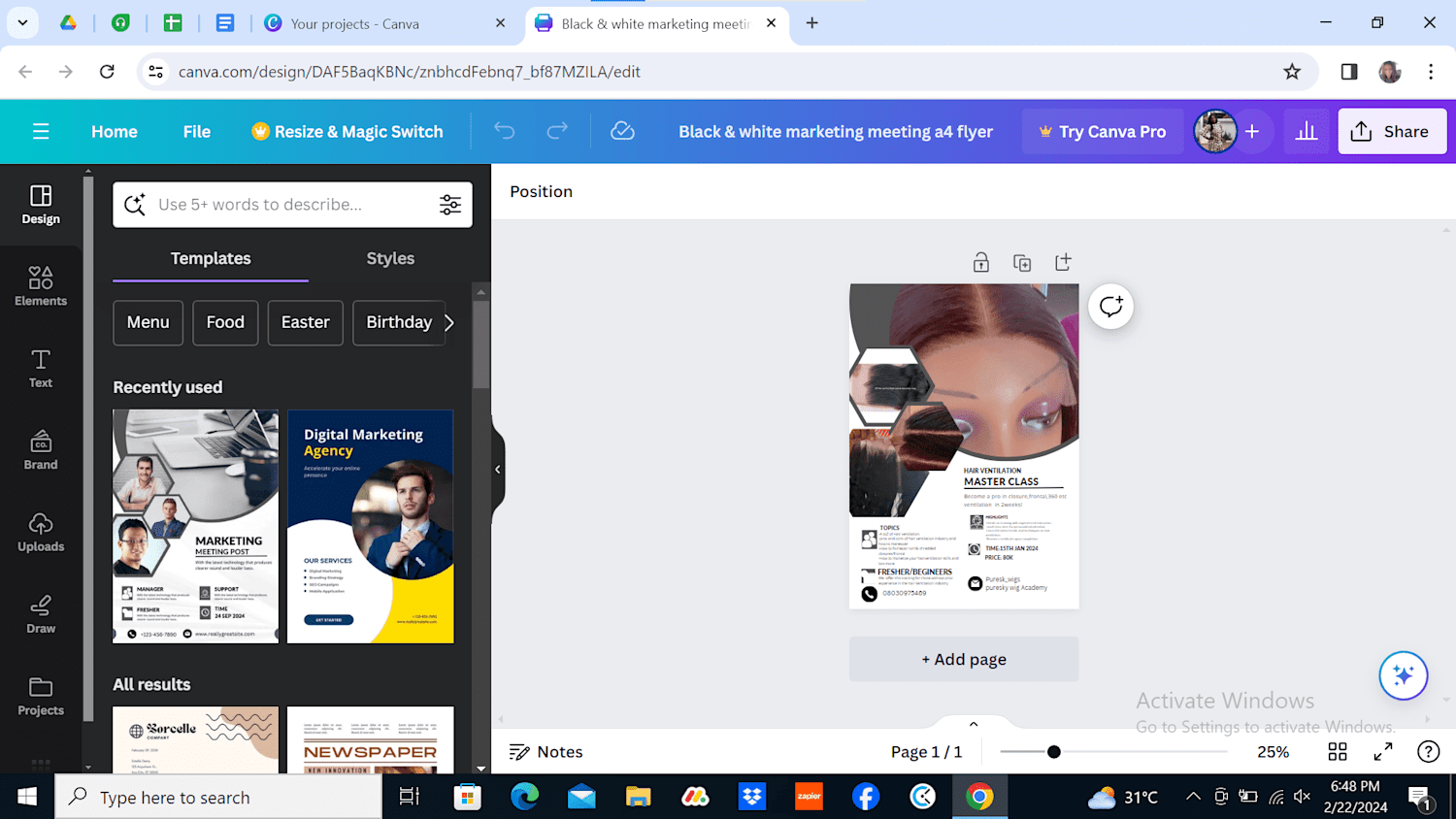Open the Design panel in sidebar
The height and width of the screenshot is (819, 1456).
(41, 205)
